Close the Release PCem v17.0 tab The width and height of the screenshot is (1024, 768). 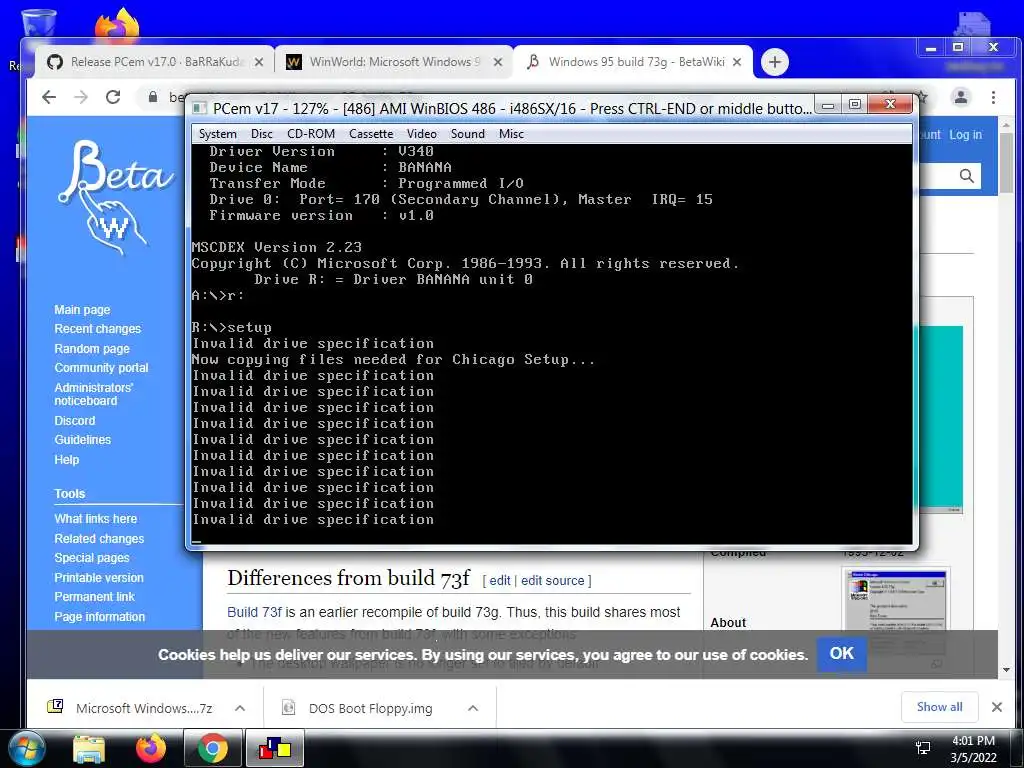point(259,62)
